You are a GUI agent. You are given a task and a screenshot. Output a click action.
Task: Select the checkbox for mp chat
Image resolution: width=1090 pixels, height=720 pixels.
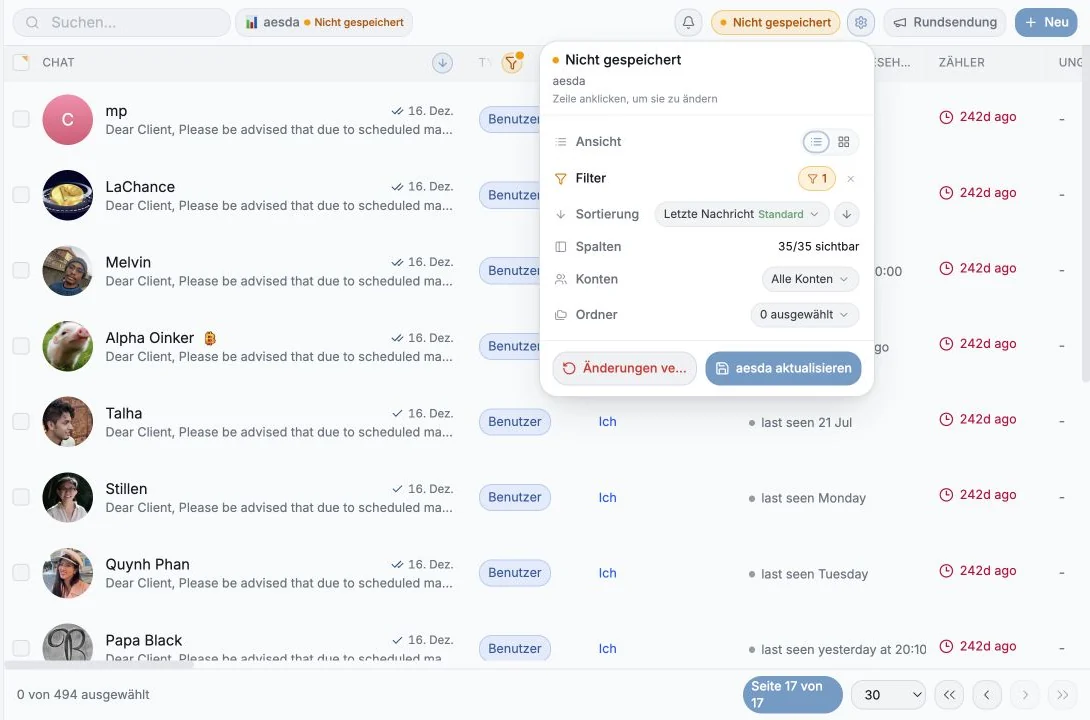[x=22, y=119]
